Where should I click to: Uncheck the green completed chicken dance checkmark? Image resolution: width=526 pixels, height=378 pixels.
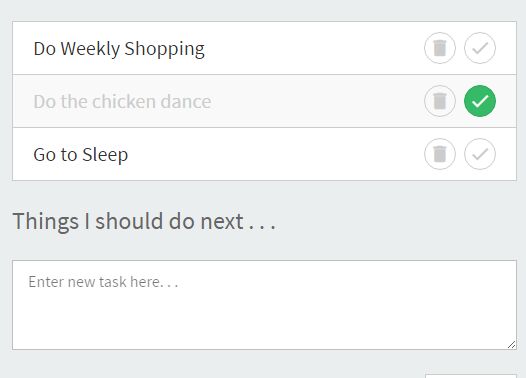click(480, 101)
